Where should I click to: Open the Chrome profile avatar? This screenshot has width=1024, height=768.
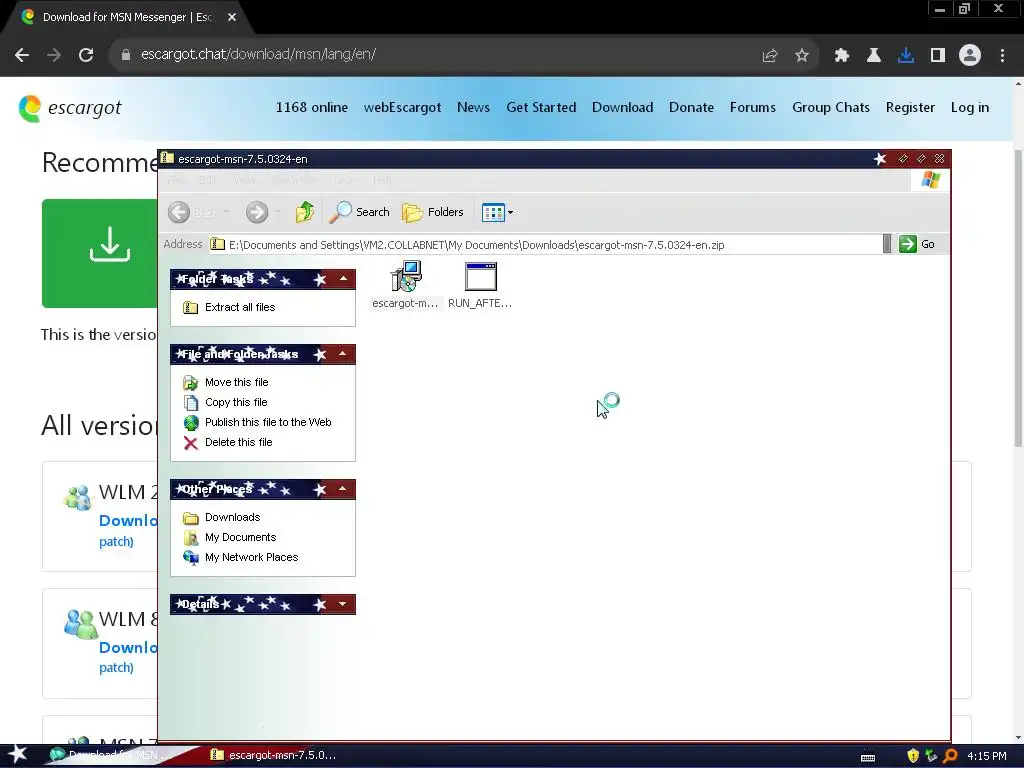(x=970, y=55)
